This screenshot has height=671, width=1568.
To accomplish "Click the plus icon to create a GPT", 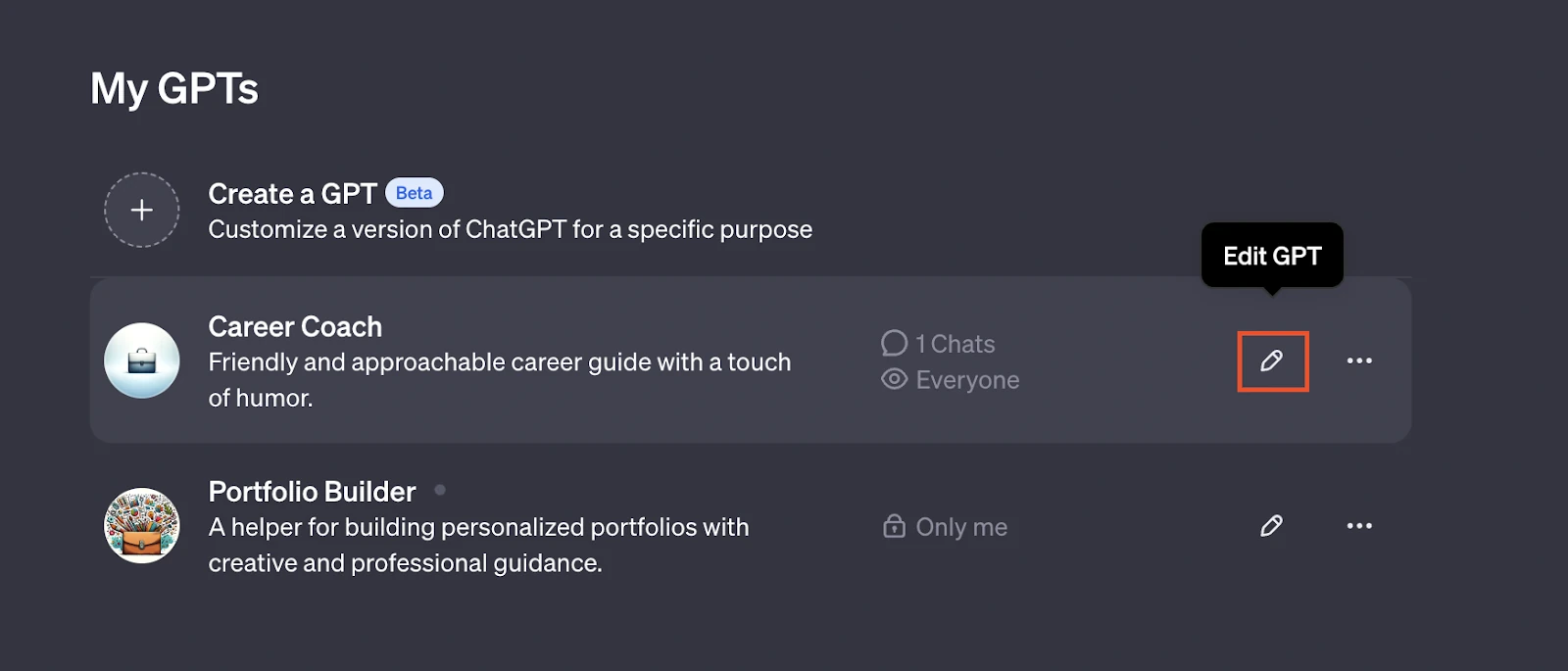I will (x=142, y=210).
